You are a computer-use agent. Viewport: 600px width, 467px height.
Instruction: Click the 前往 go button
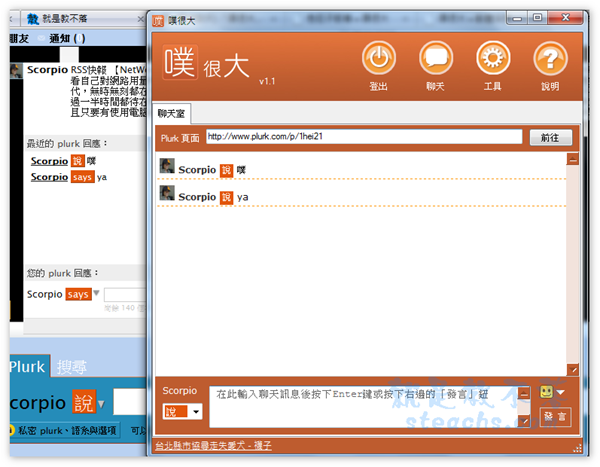pyautogui.click(x=550, y=137)
